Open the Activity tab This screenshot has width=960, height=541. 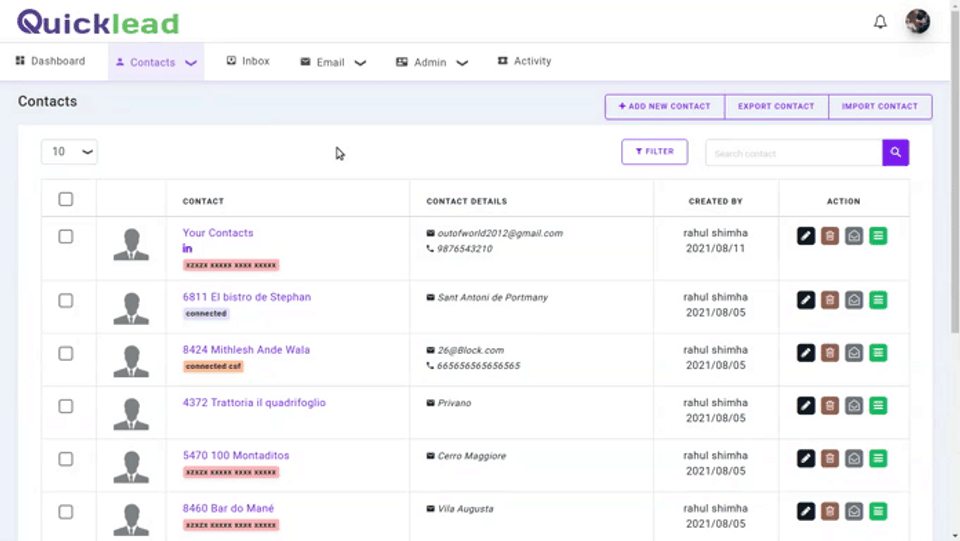(x=525, y=61)
